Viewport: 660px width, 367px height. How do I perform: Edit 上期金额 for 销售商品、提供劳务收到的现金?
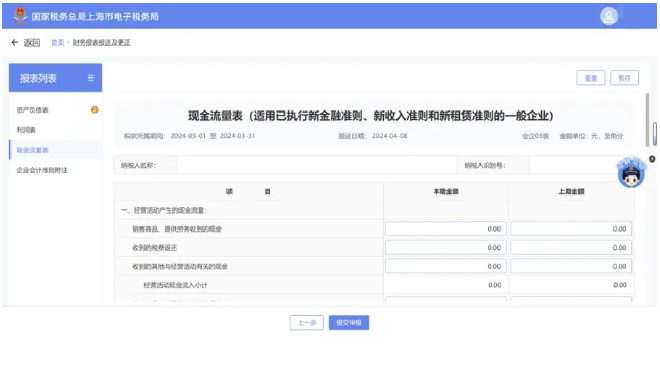pyautogui.click(x=571, y=229)
